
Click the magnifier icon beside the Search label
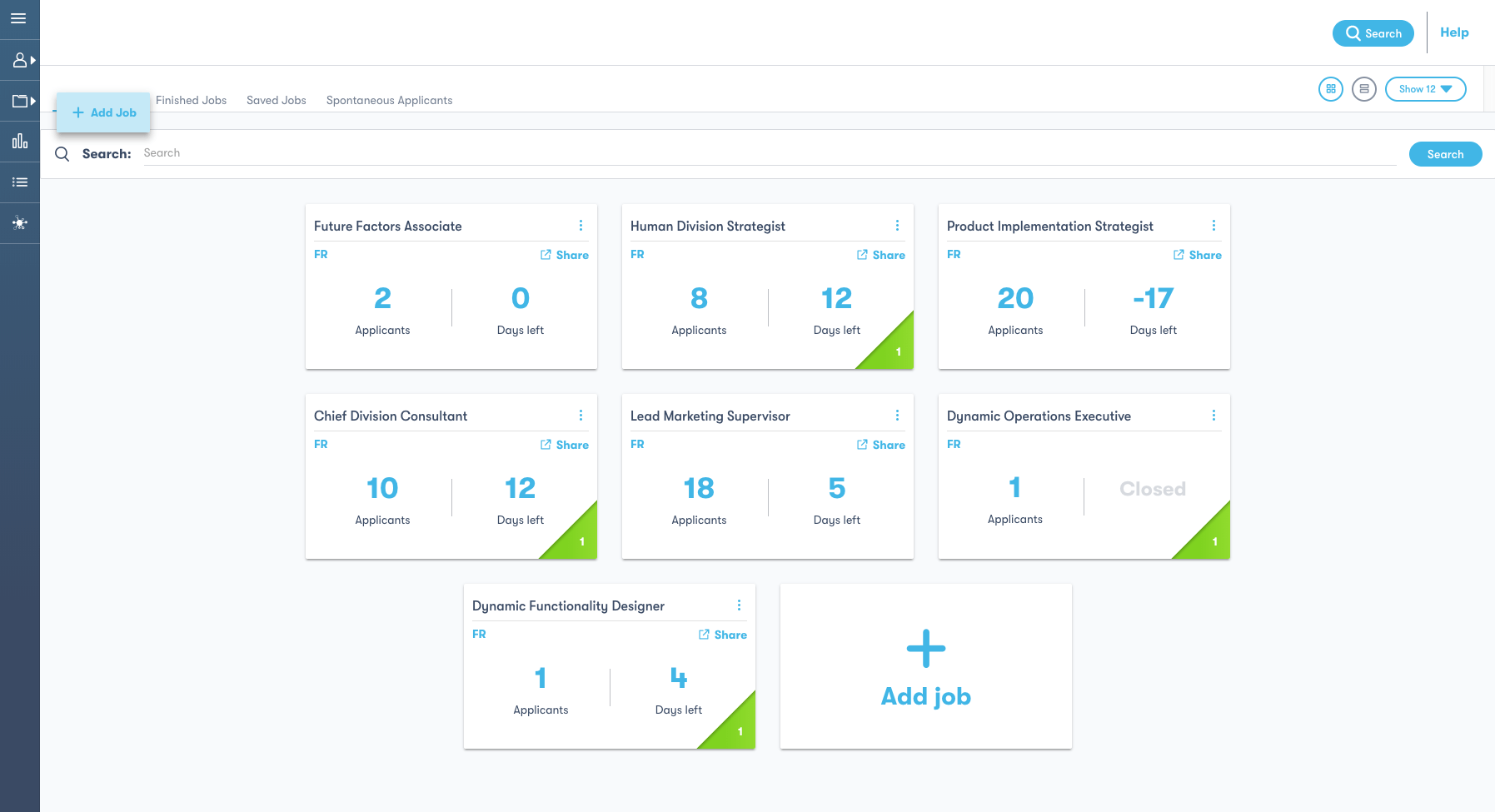click(62, 154)
